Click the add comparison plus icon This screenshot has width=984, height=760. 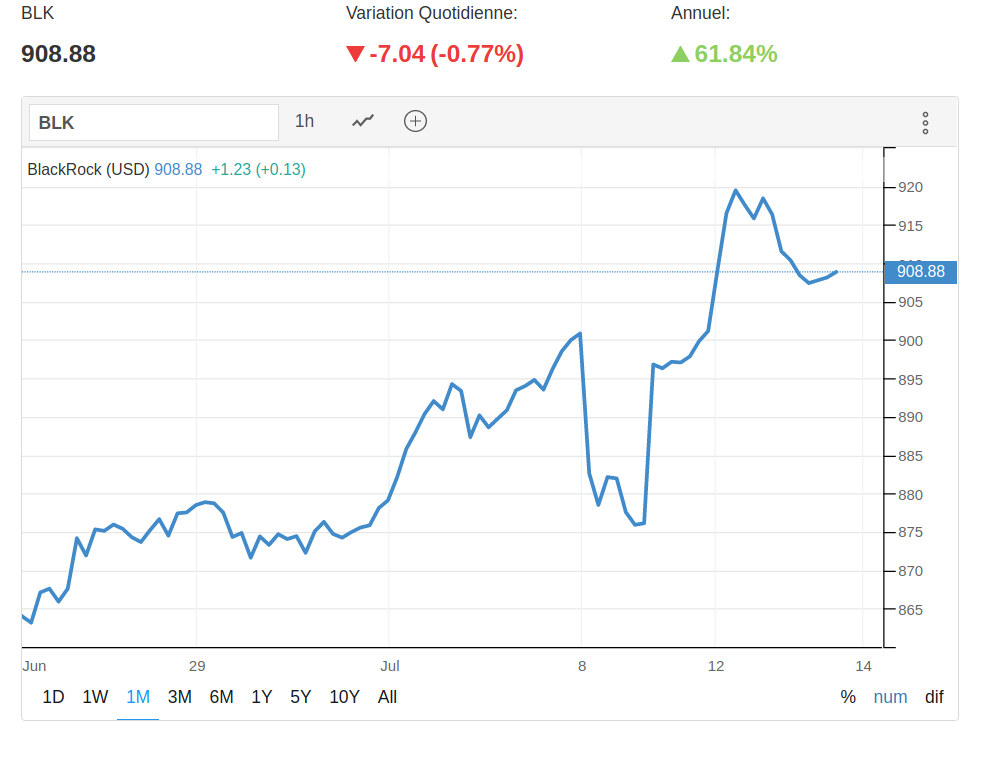415,121
